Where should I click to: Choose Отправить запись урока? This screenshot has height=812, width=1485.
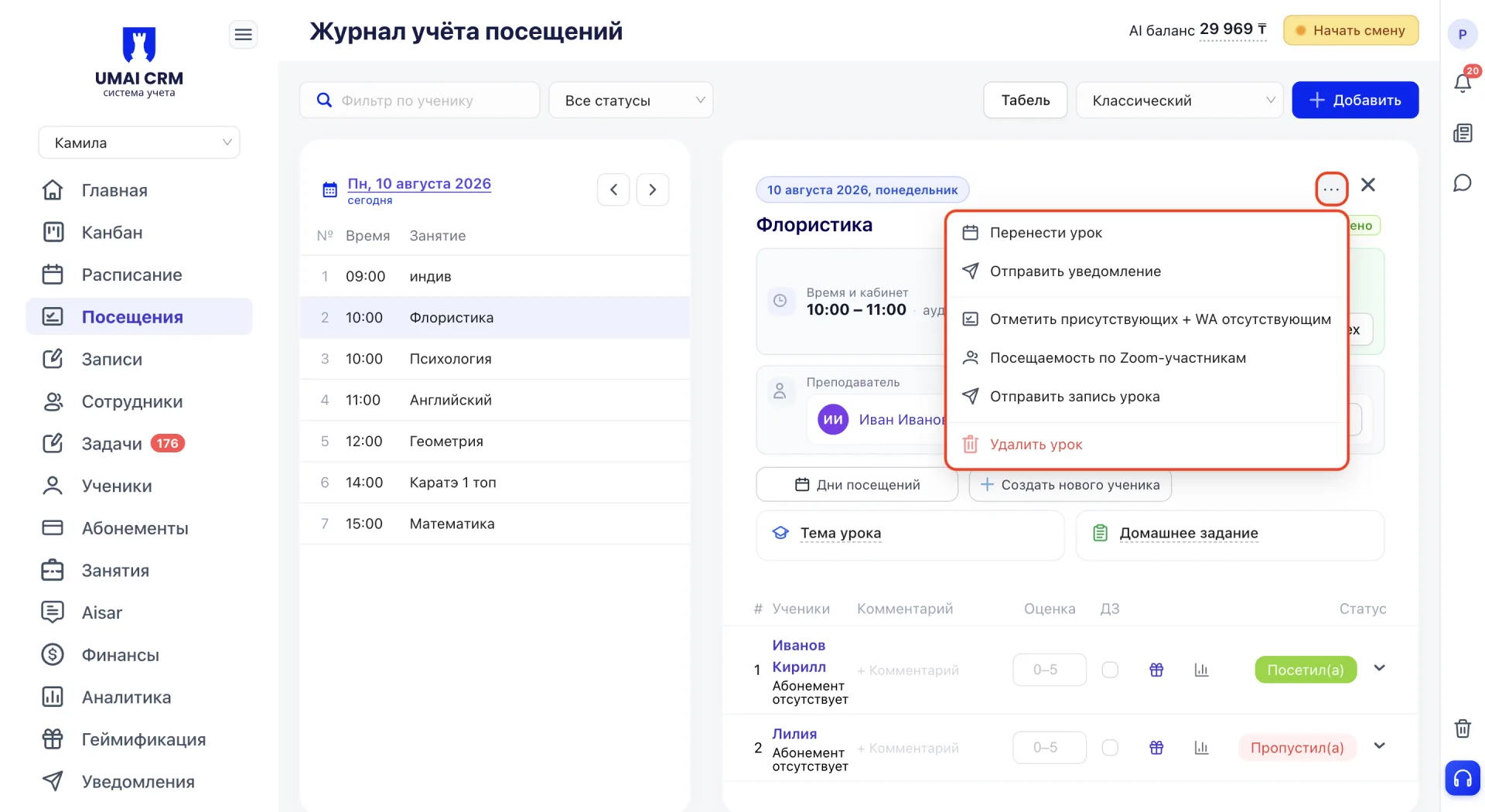click(1147, 397)
